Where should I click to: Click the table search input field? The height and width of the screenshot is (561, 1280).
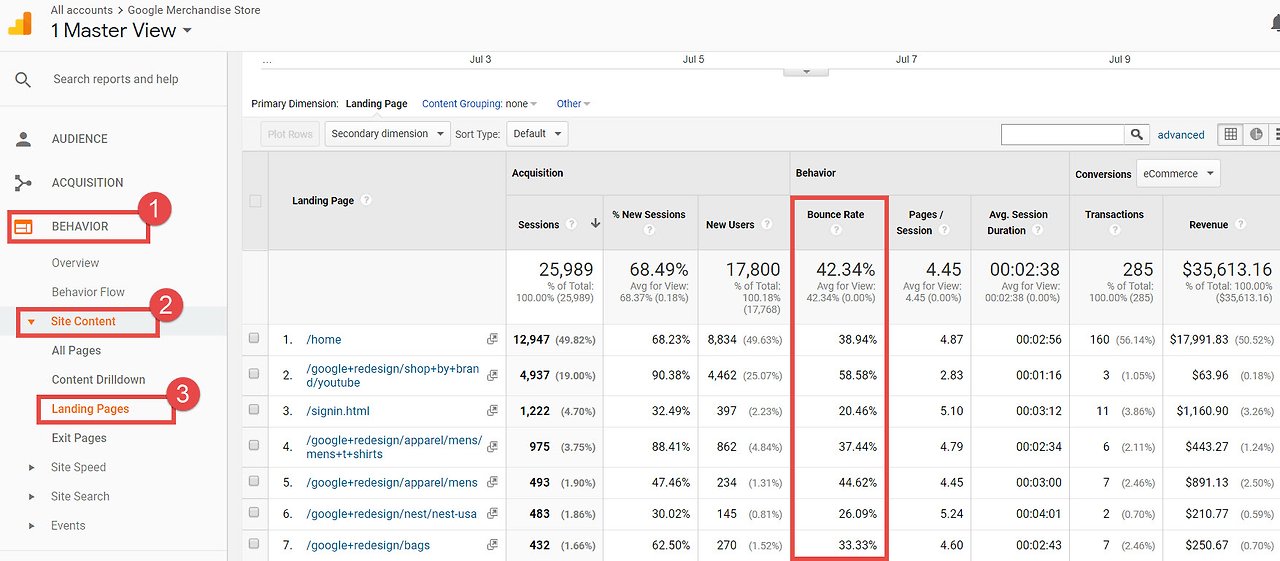coord(1063,134)
